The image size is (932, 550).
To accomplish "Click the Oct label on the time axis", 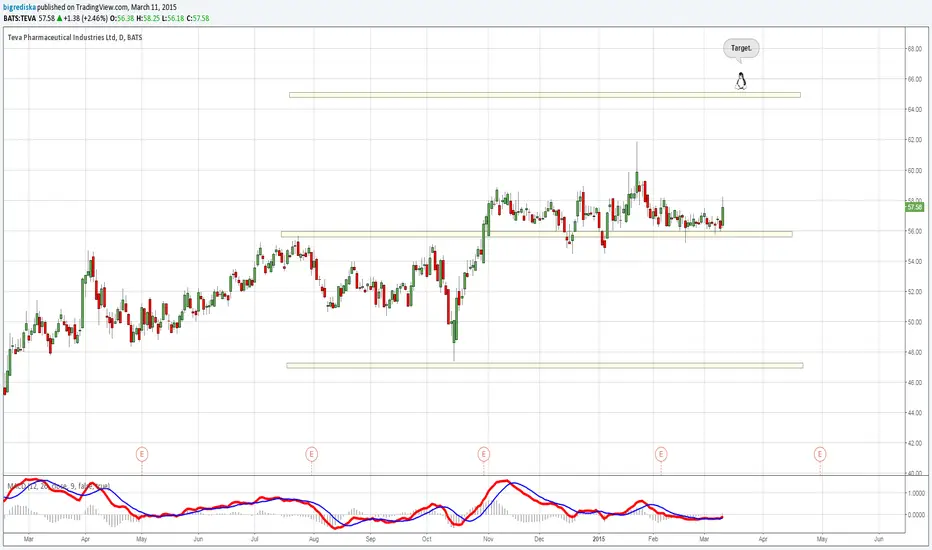I will 427,539.
